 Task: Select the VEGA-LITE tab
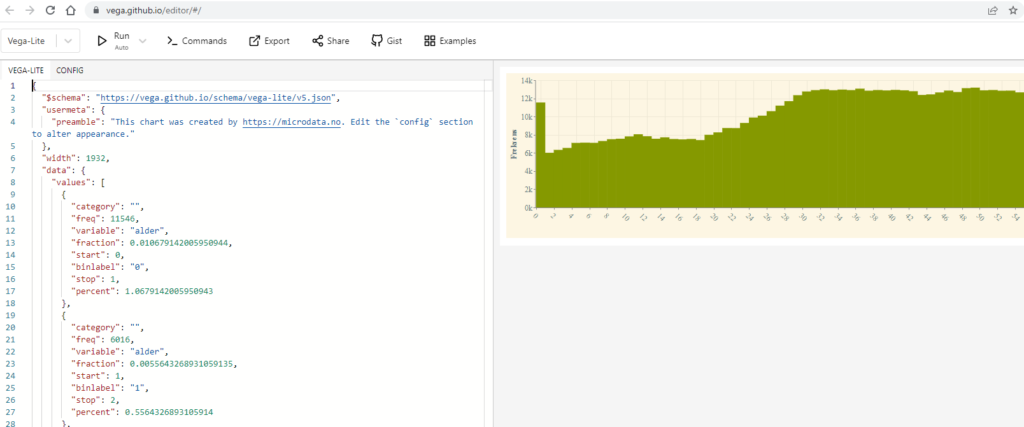coord(25,70)
